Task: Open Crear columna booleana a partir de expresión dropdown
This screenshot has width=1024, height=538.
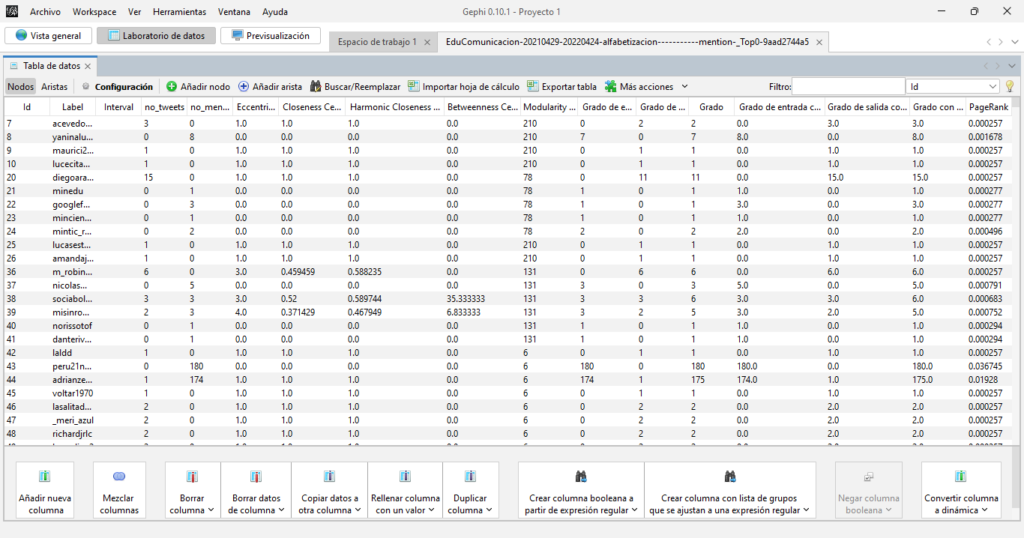Action: pyautogui.click(x=634, y=510)
